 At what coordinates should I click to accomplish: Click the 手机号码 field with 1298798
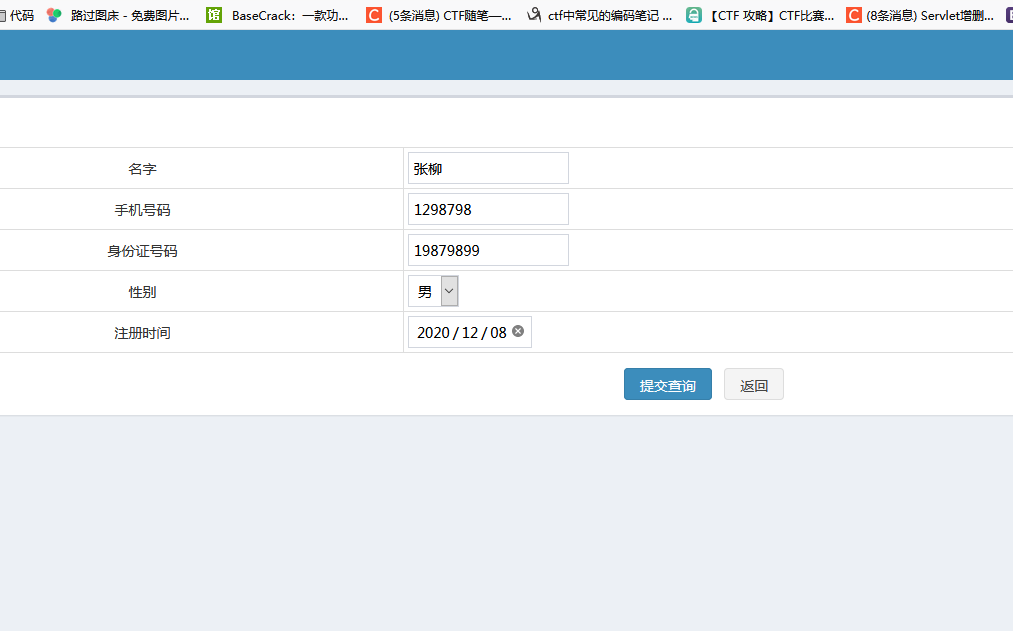pos(488,210)
